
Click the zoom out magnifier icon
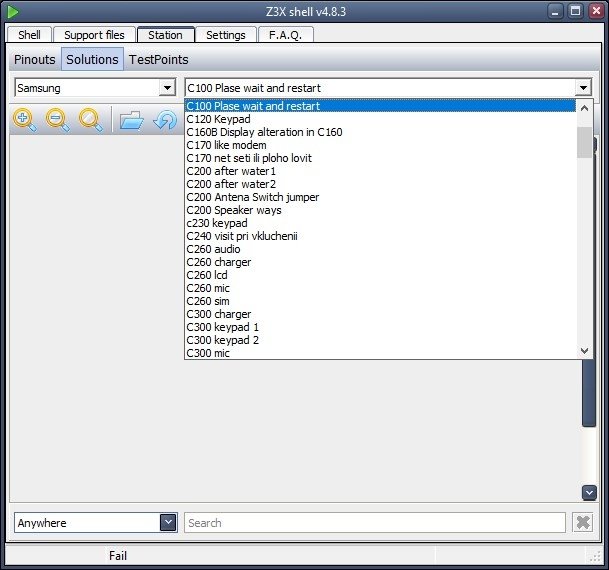click(57, 120)
